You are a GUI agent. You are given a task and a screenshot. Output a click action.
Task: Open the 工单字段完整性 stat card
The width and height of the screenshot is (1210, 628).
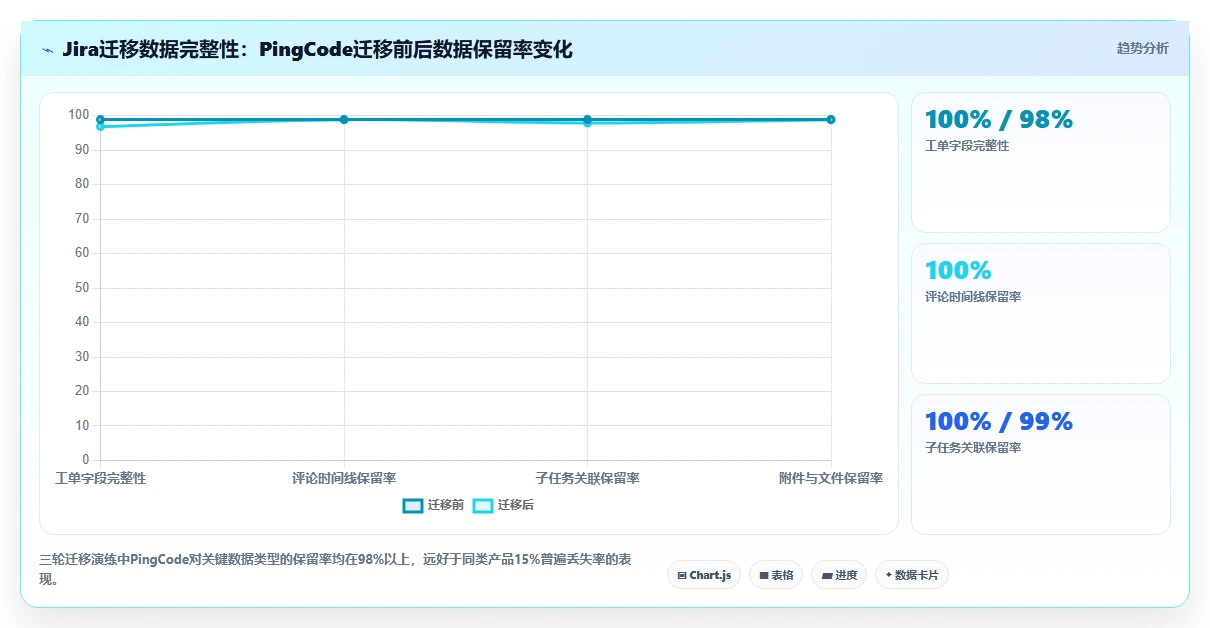click(1041, 162)
